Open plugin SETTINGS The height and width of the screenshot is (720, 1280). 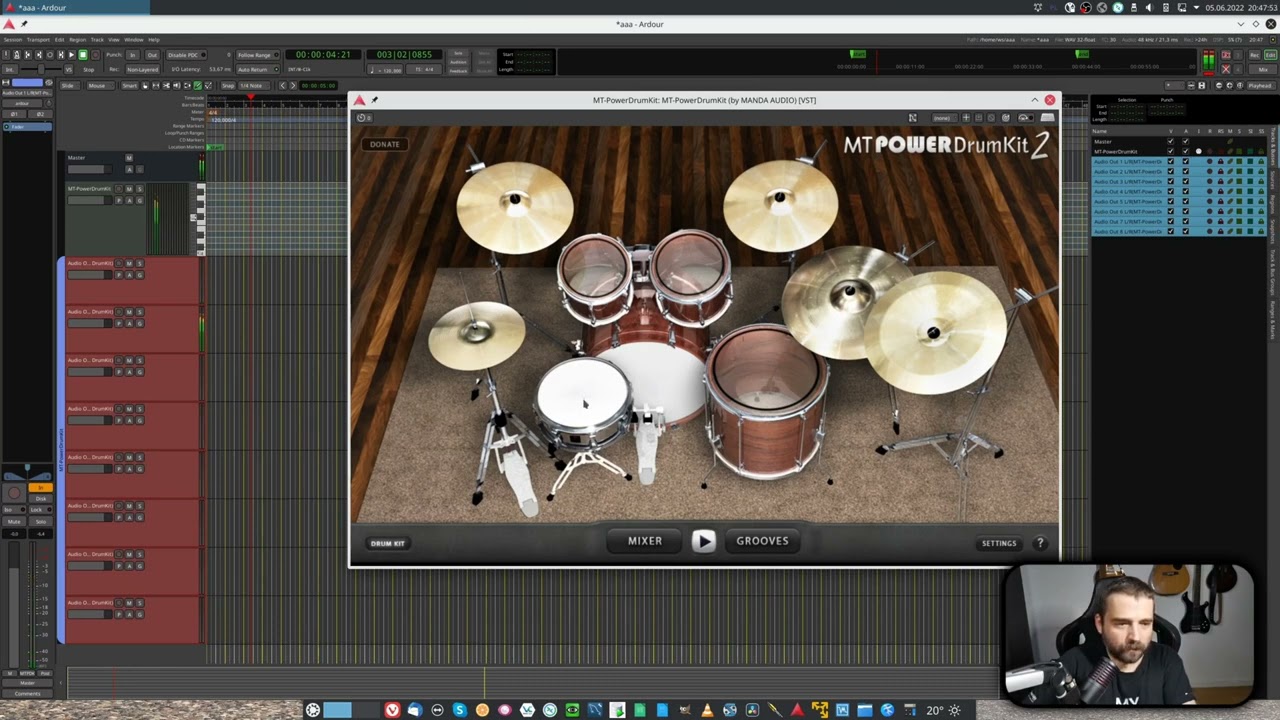click(999, 543)
